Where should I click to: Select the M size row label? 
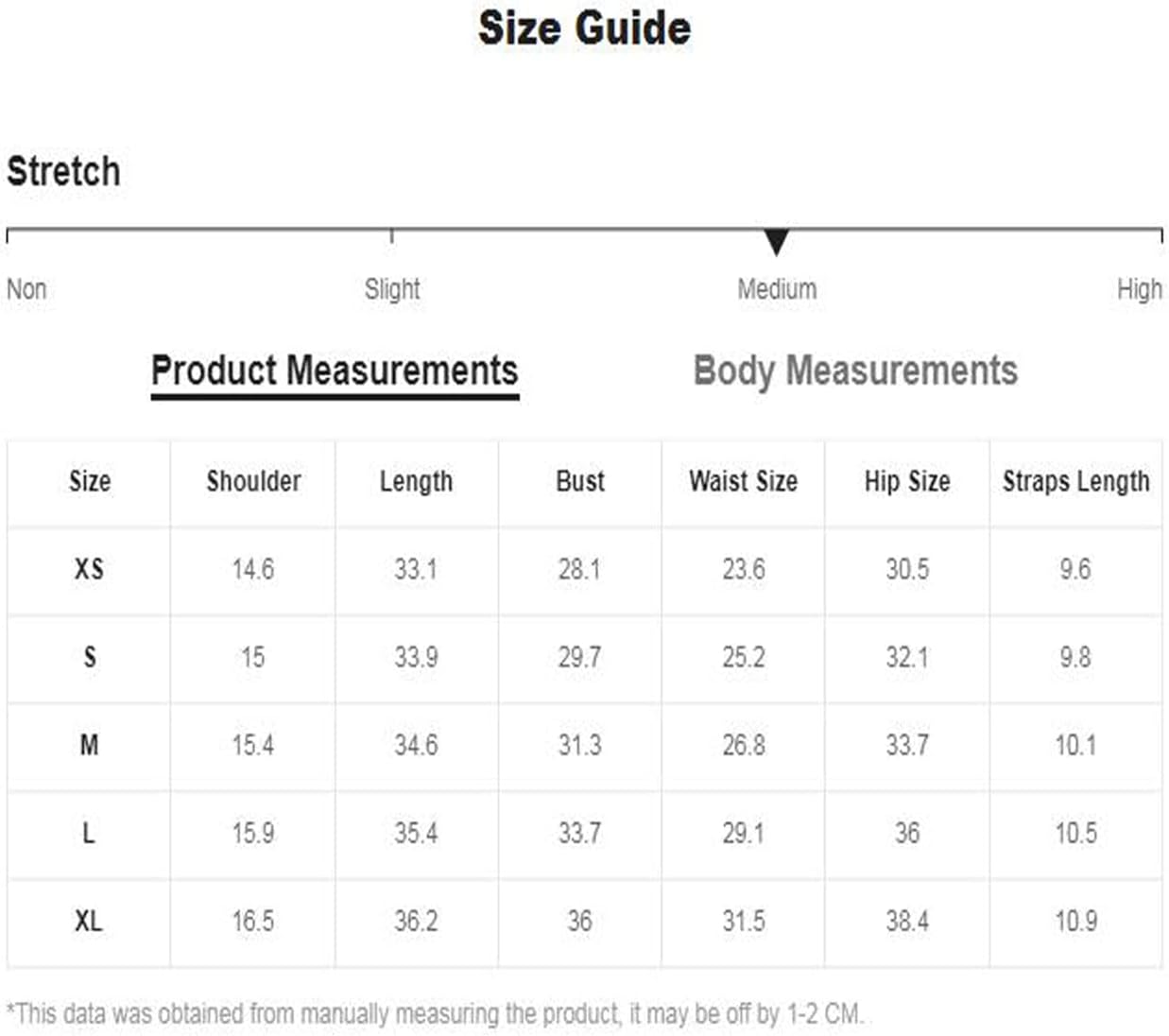pos(89,745)
